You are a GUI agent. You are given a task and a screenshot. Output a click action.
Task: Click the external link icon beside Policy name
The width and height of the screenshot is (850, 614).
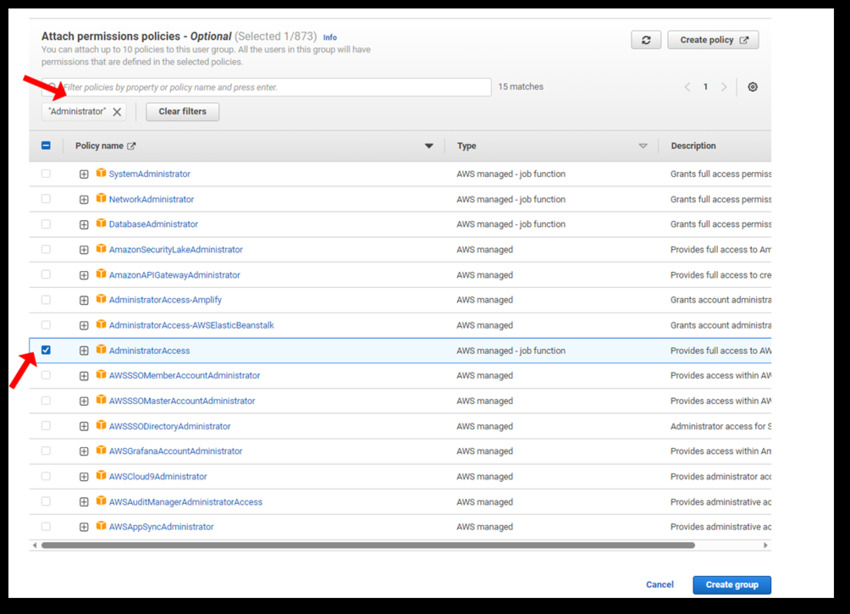[x=131, y=146]
